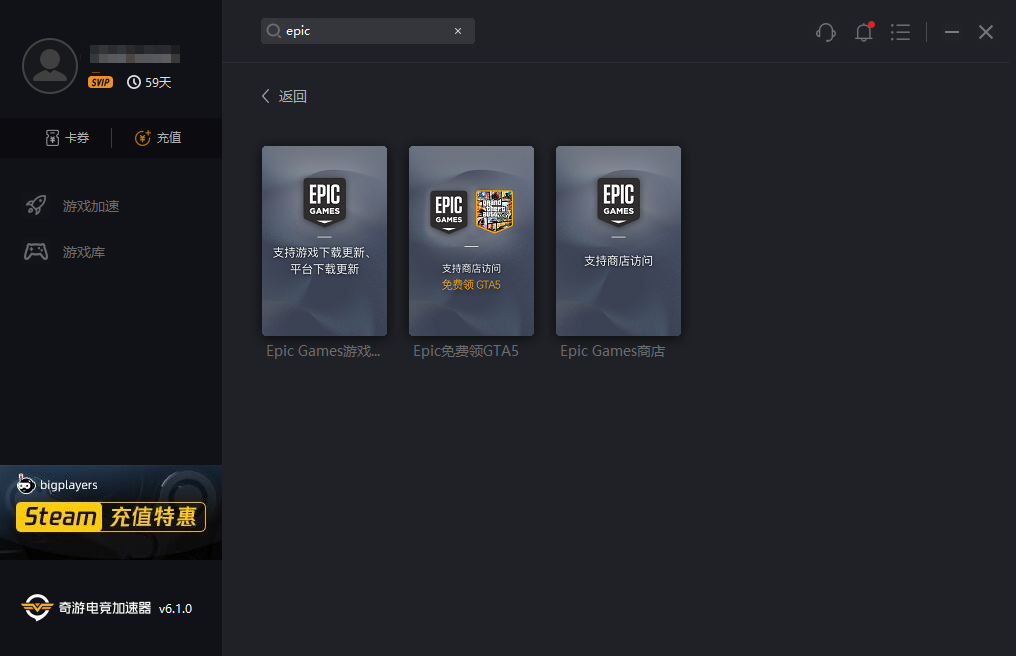1016x656 pixels.
Task: Select the Epic免费领GTA5 card
Action: tap(471, 240)
